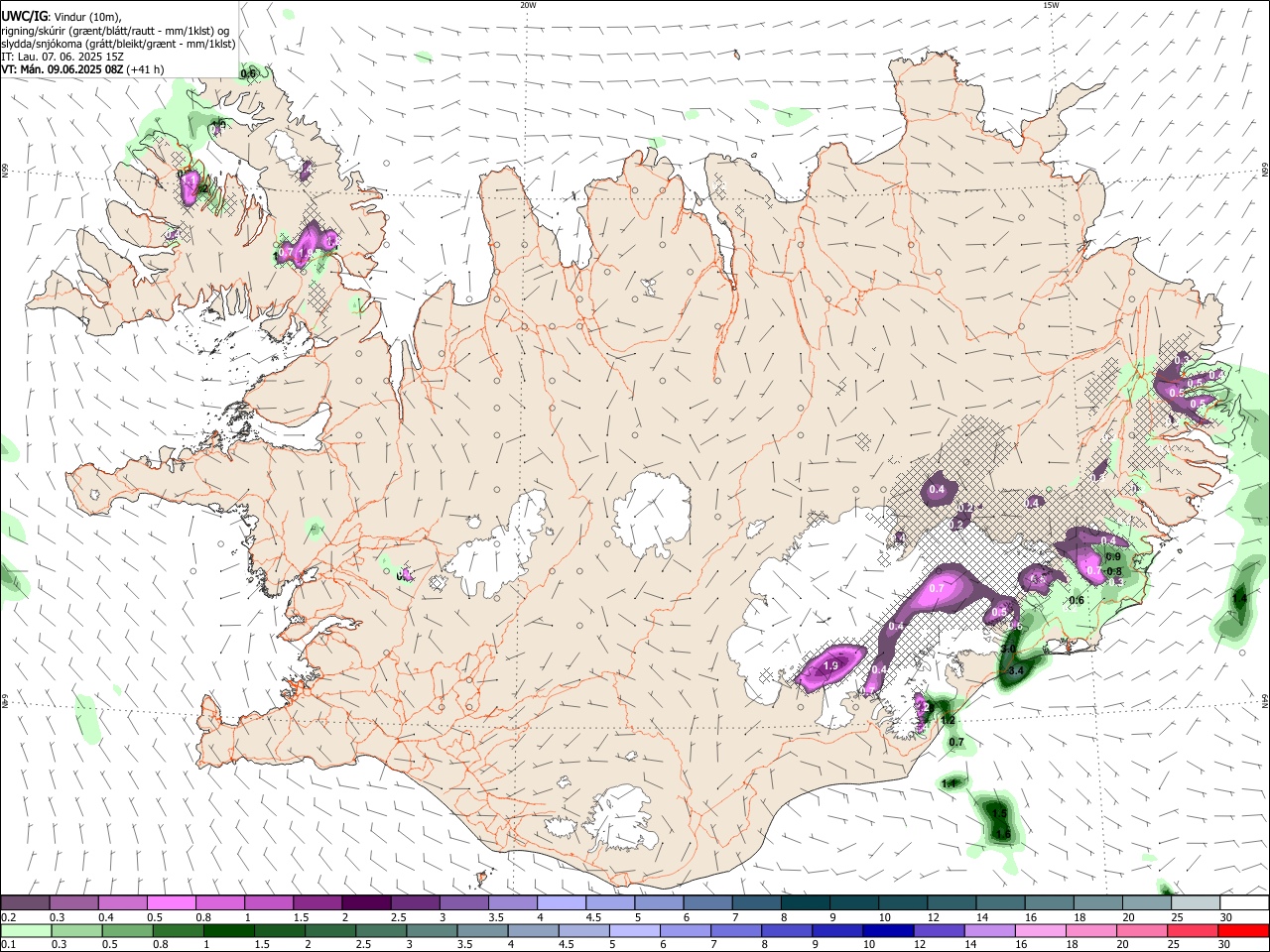Pick the bright pink 0.5 snow-scale swatch
This screenshot has height=952, width=1270.
coord(171,902)
